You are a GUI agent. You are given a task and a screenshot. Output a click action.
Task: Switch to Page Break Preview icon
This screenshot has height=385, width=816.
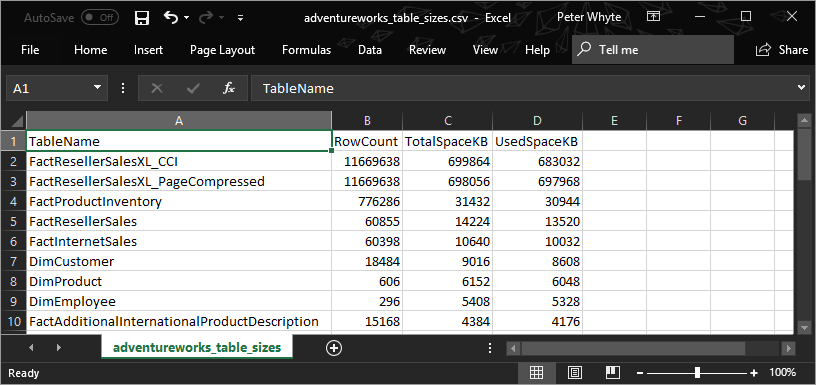coord(613,373)
